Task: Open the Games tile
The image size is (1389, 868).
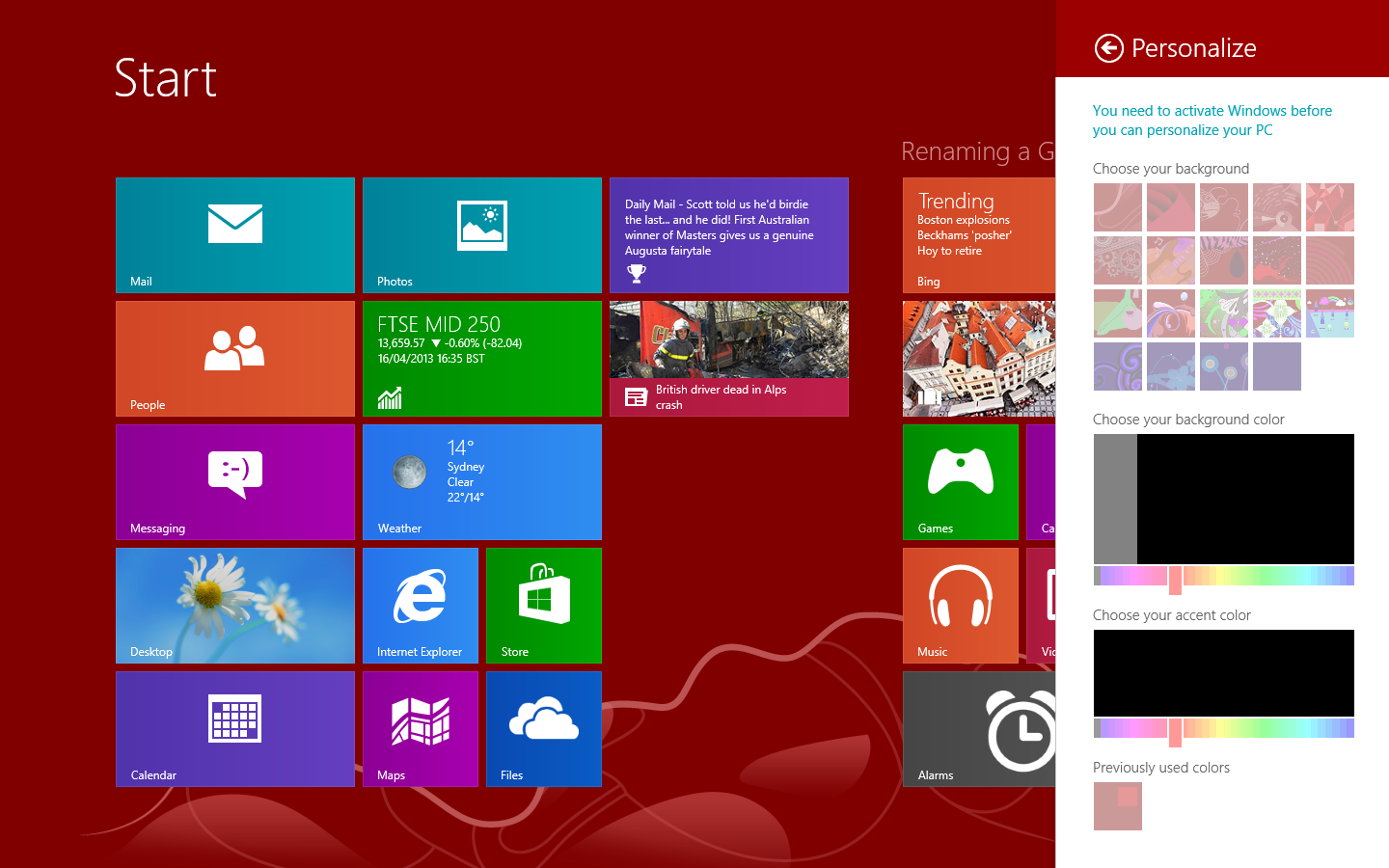Action: pyautogui.click(x=961, y=482)
